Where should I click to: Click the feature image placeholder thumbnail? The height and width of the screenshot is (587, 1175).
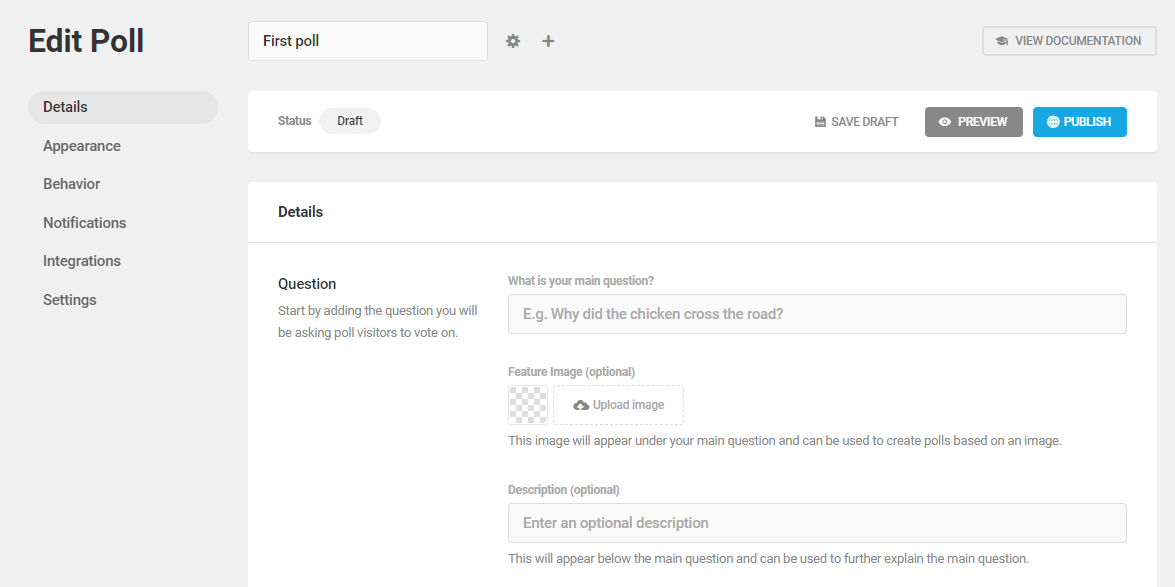click(528, 405)
